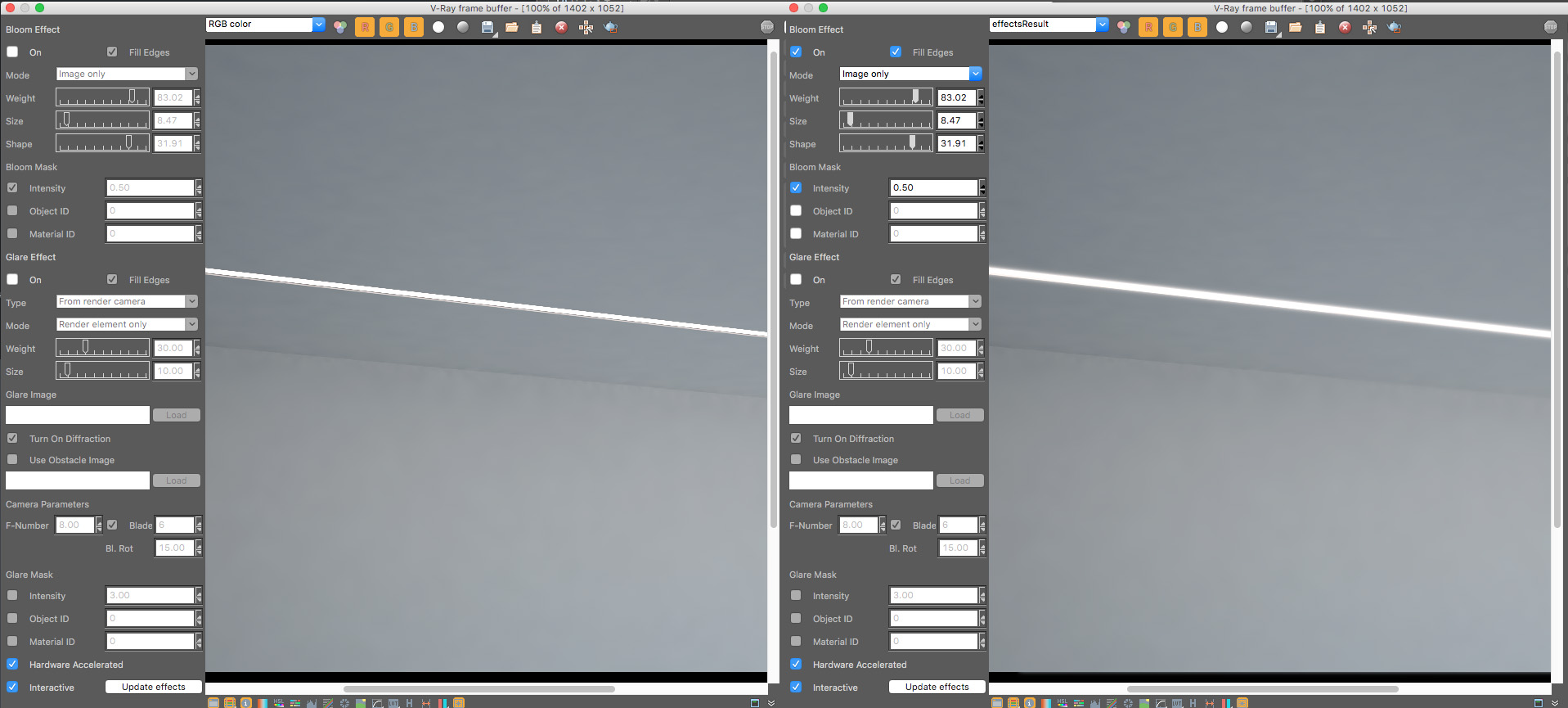Open Glare Type 'From render camera' dropdown, right panel
Screen dimensions: 1568x708
(x=910, y=301)
